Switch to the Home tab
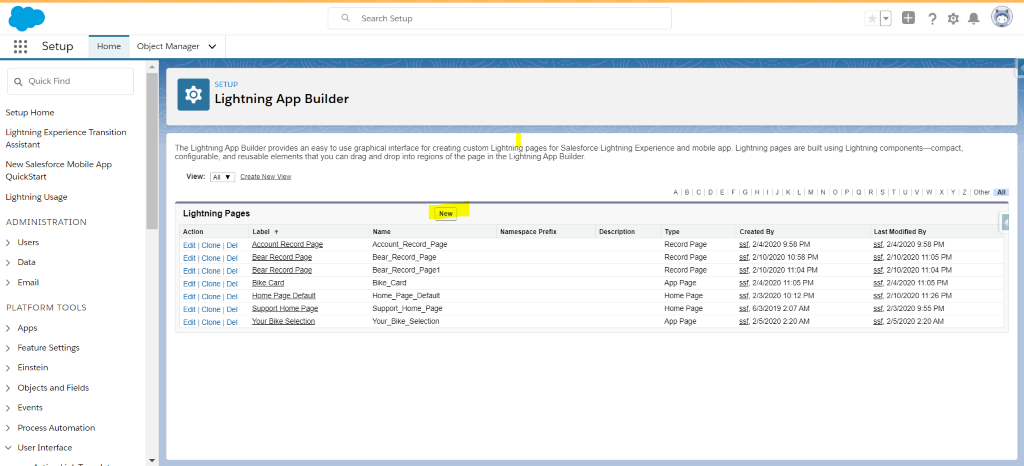Image resolution: width=1024 pixels, height=466 pixels. pos(109,46)
